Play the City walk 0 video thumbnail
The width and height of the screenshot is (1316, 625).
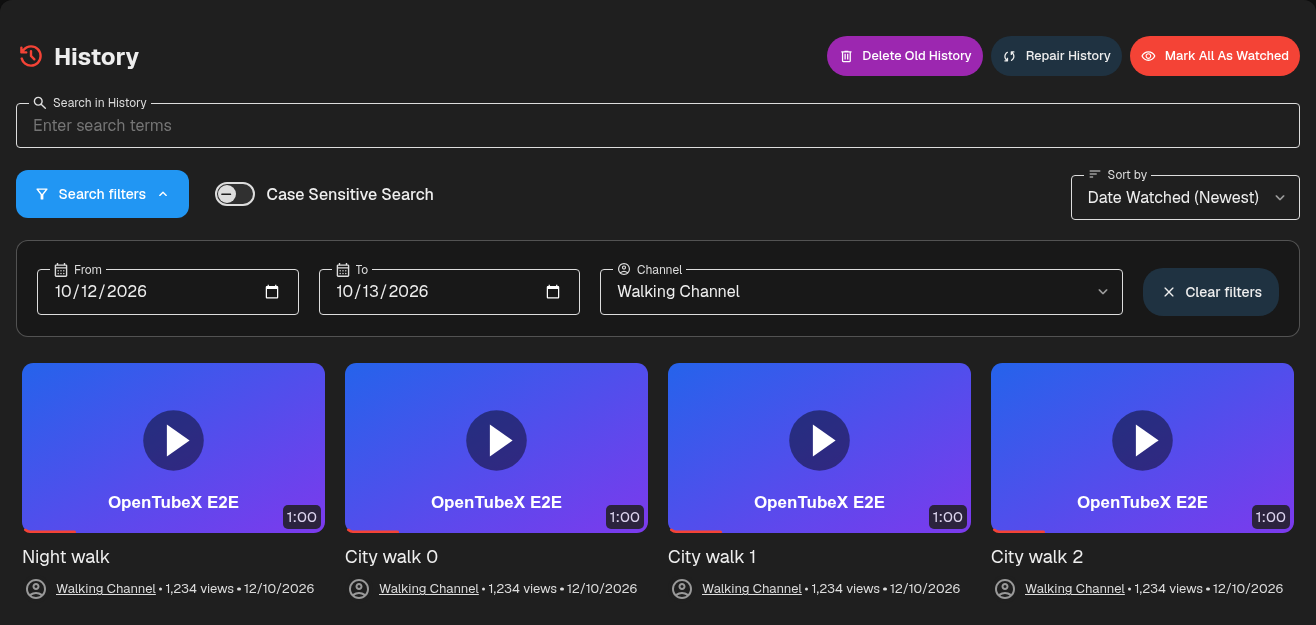tap(496, 448)
